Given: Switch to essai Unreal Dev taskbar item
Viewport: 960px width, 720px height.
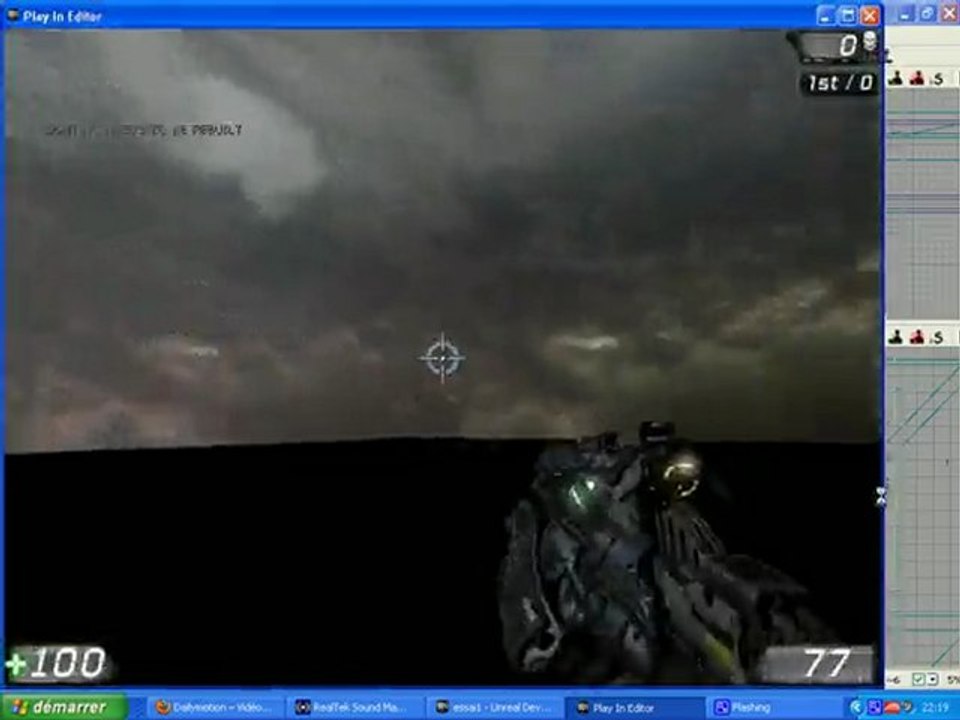Looking at the screenshot, I should [x=495, y=708].
